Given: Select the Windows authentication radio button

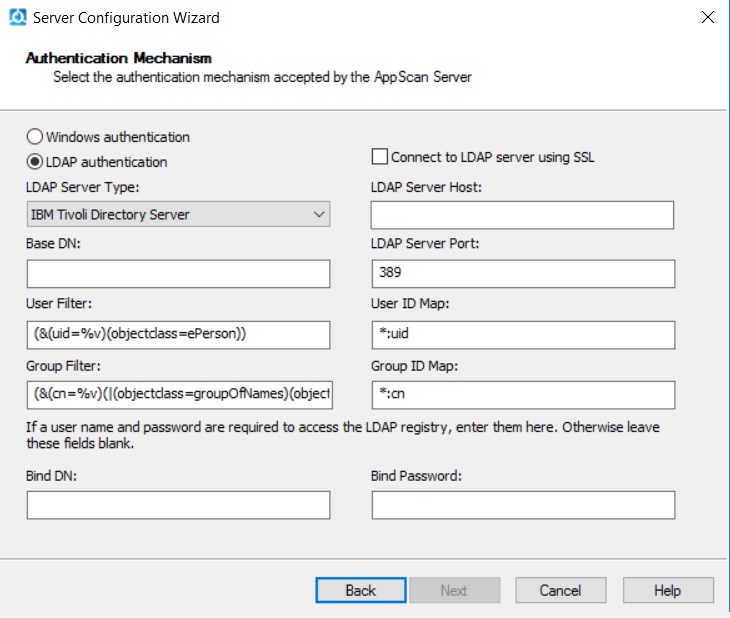Looking at the screenshot, I should pos(35,137).
